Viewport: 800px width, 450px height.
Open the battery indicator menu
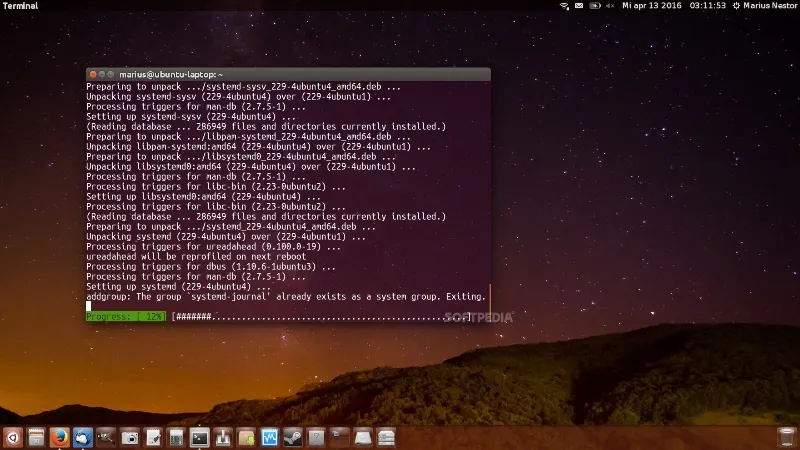tap(597, 6)
